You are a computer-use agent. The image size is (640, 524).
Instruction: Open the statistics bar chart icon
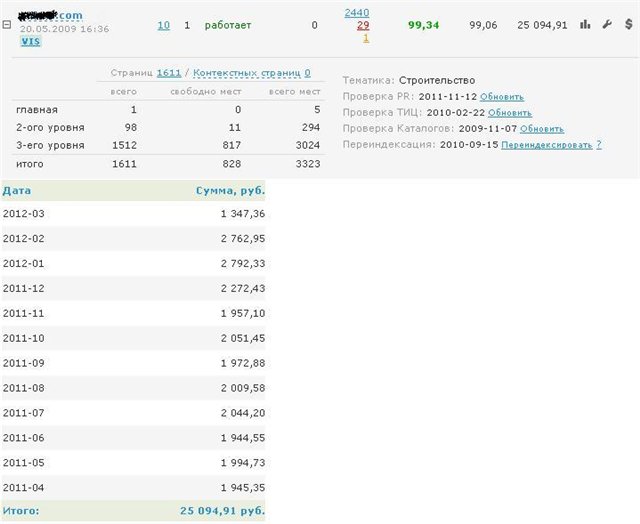(585, 25)
